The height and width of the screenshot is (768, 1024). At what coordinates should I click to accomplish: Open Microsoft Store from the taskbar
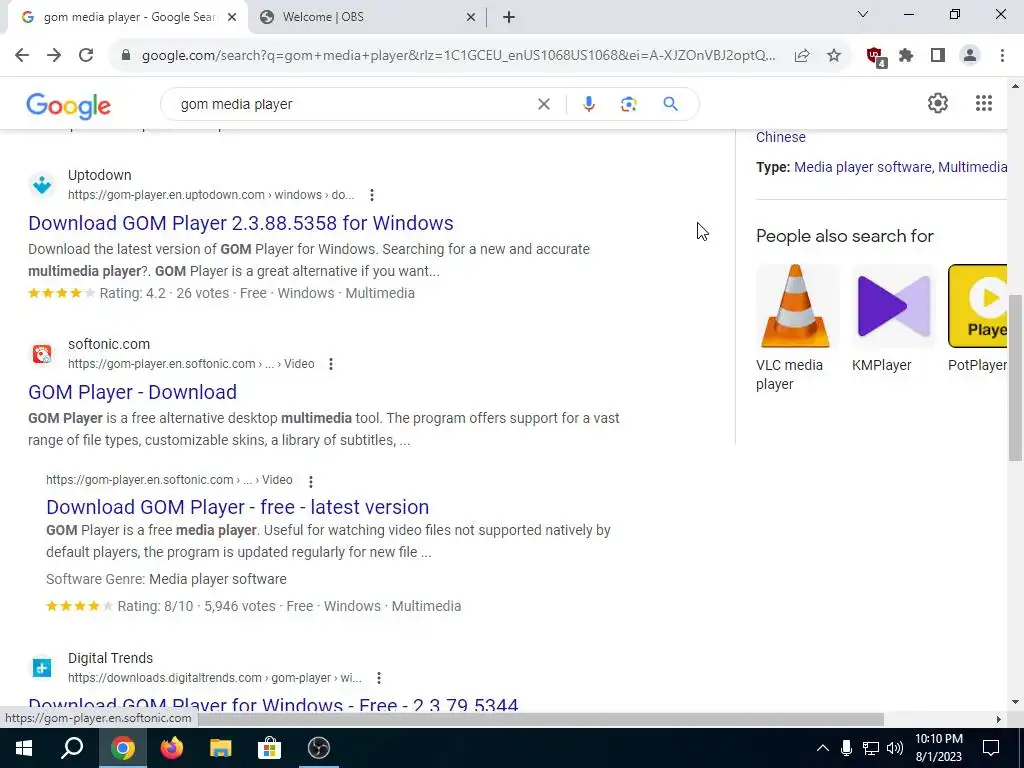tap(269, 748)
